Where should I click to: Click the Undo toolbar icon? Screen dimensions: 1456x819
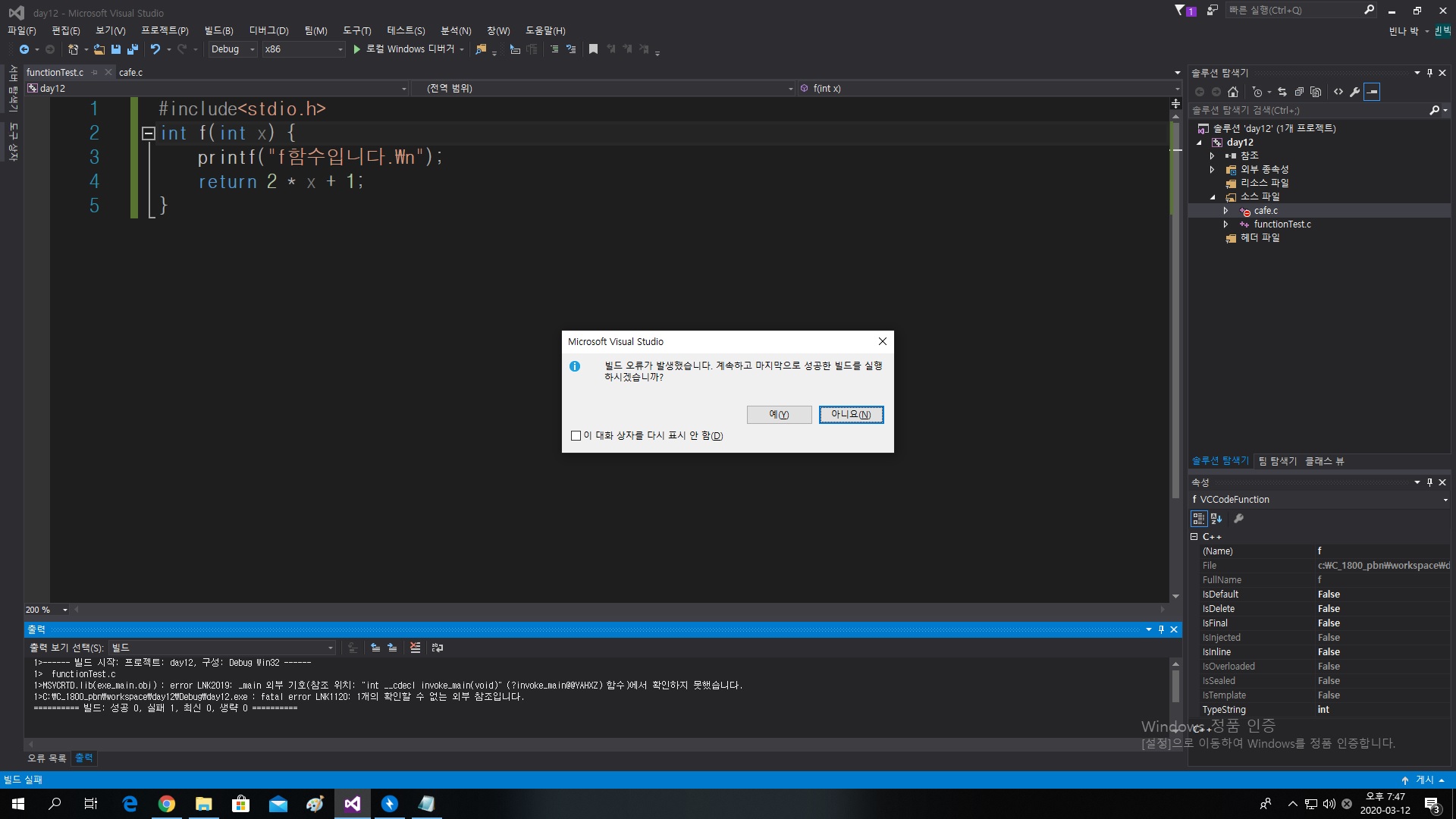pos(155,49)
